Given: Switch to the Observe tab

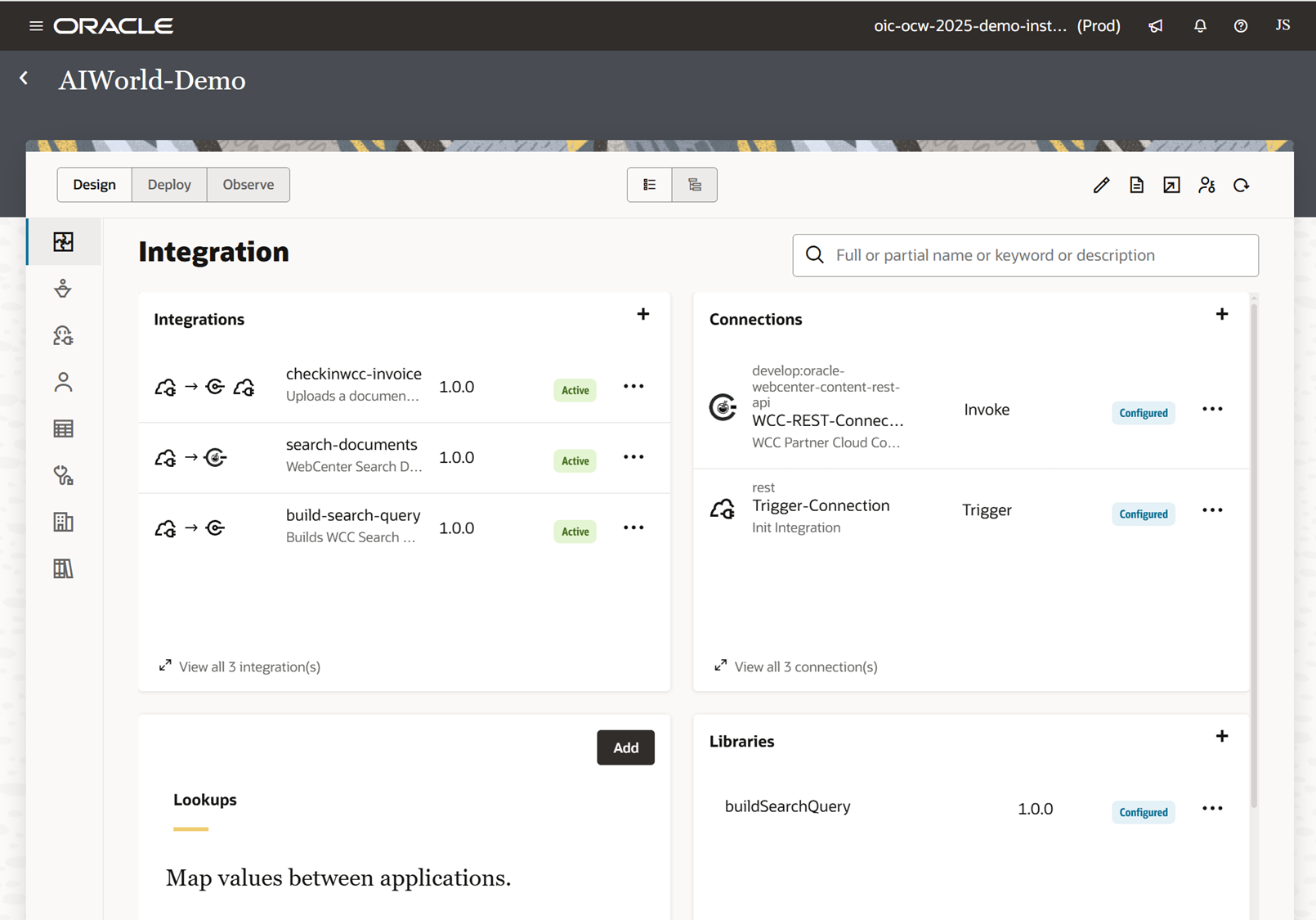Looking at the screenshot, I should point(248,185).
